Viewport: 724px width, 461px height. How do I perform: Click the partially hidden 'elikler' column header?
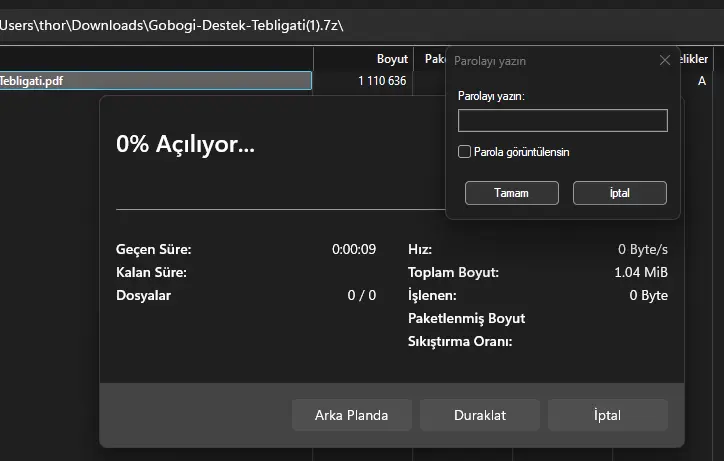tap(695, 59)
